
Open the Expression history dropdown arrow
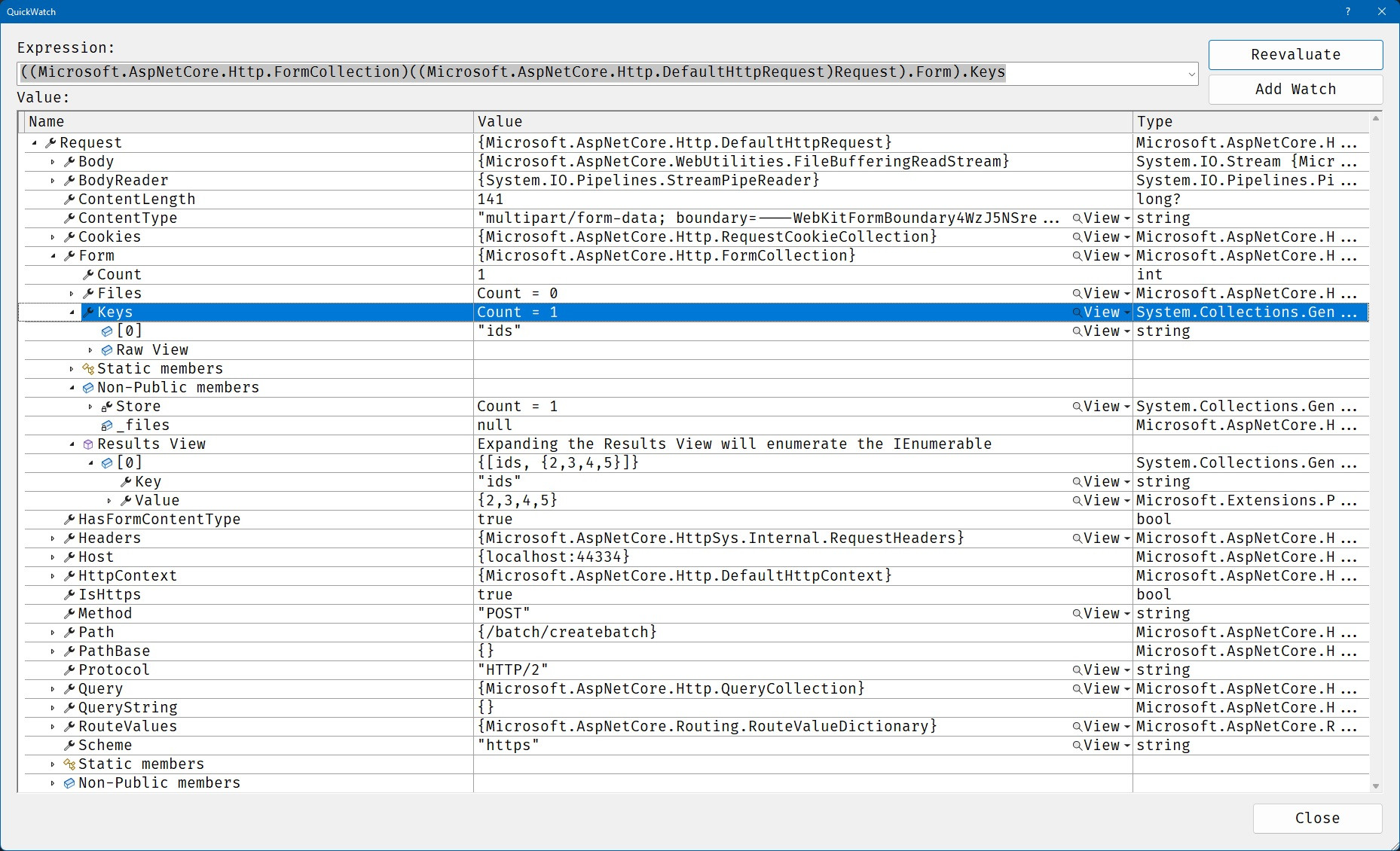[x=1191, y=74]
